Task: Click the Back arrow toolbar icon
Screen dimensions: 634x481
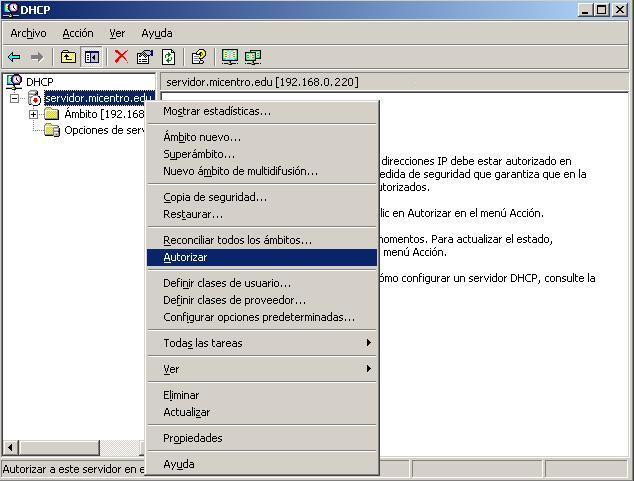Action: pyautogui.click(x=14, y=57)
